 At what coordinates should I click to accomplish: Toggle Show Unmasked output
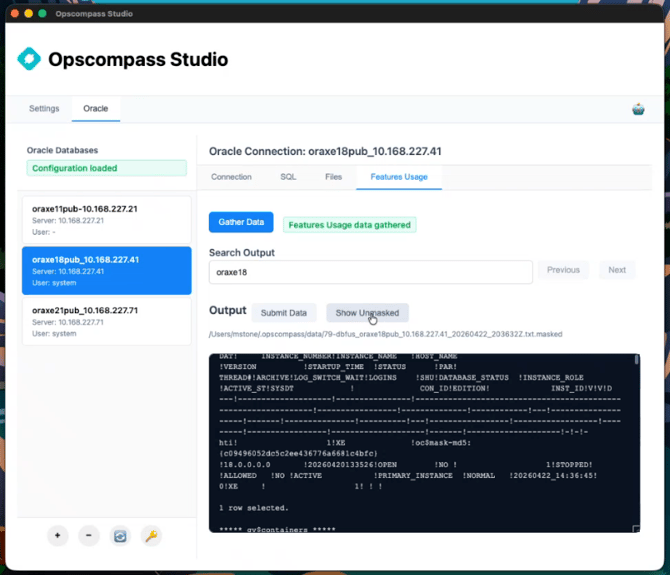pos(367,313)
